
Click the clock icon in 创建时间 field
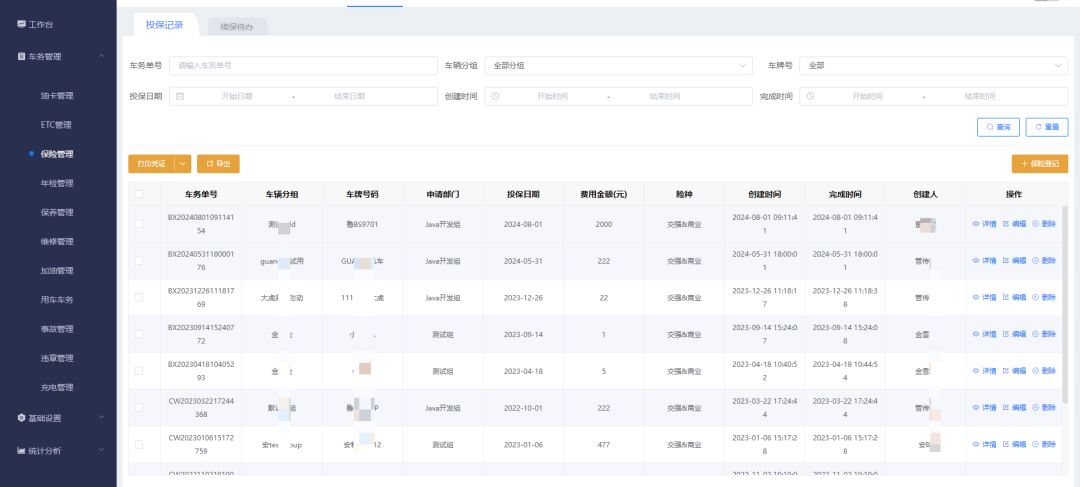pos(495,96)
